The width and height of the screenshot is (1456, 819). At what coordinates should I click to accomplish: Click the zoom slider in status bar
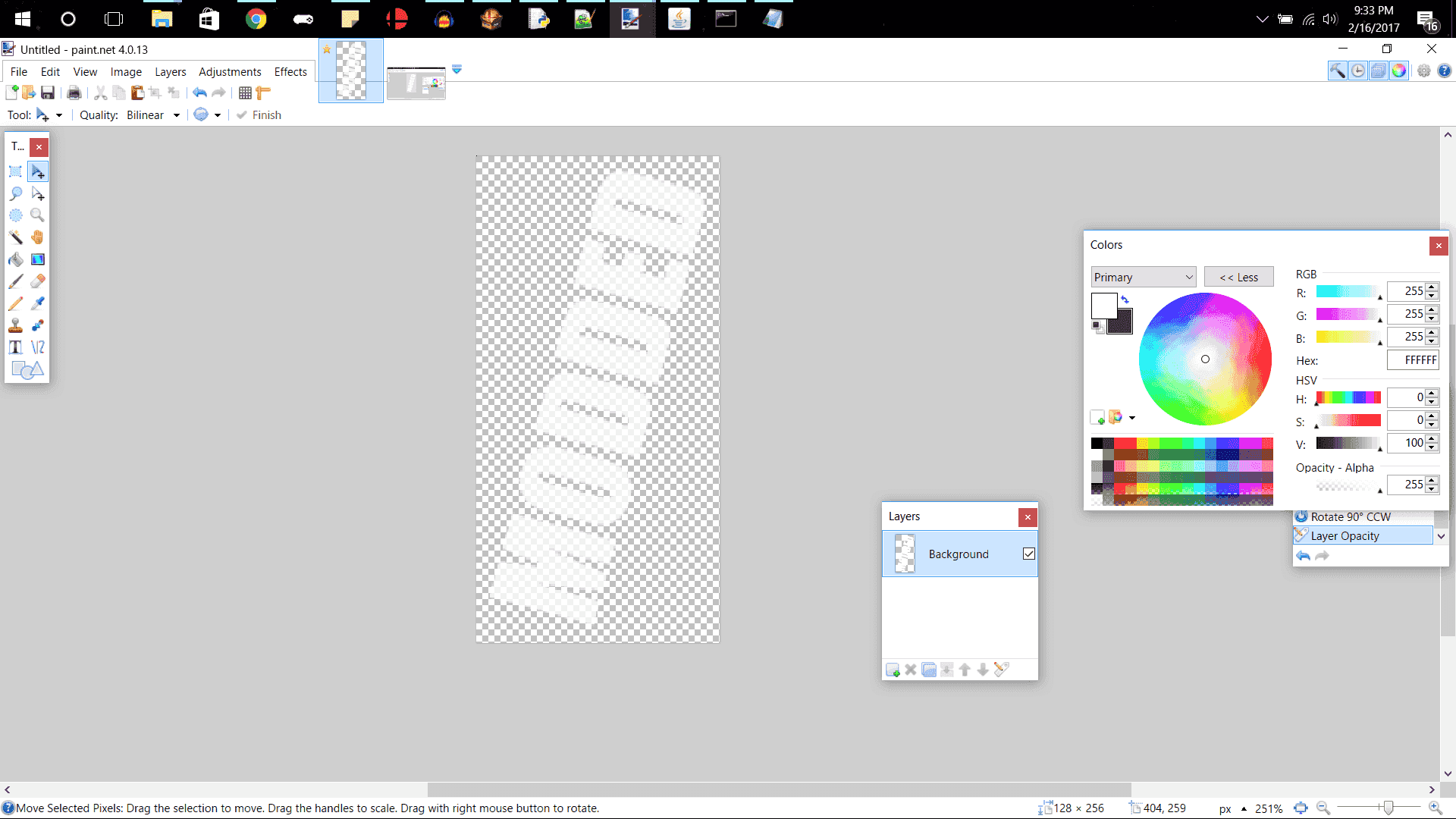point(1388,808)
